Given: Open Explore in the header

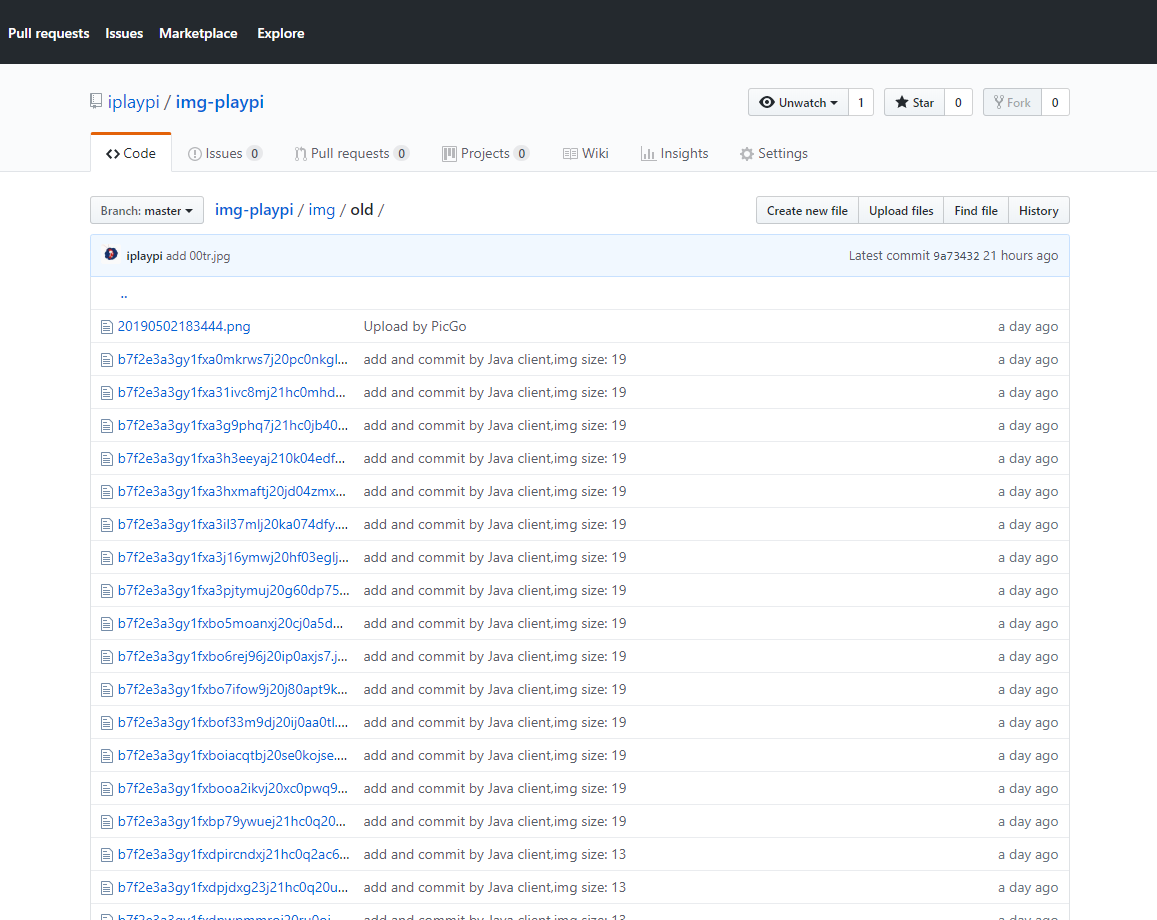Looking at the screenshot, I should coord(280,33).
